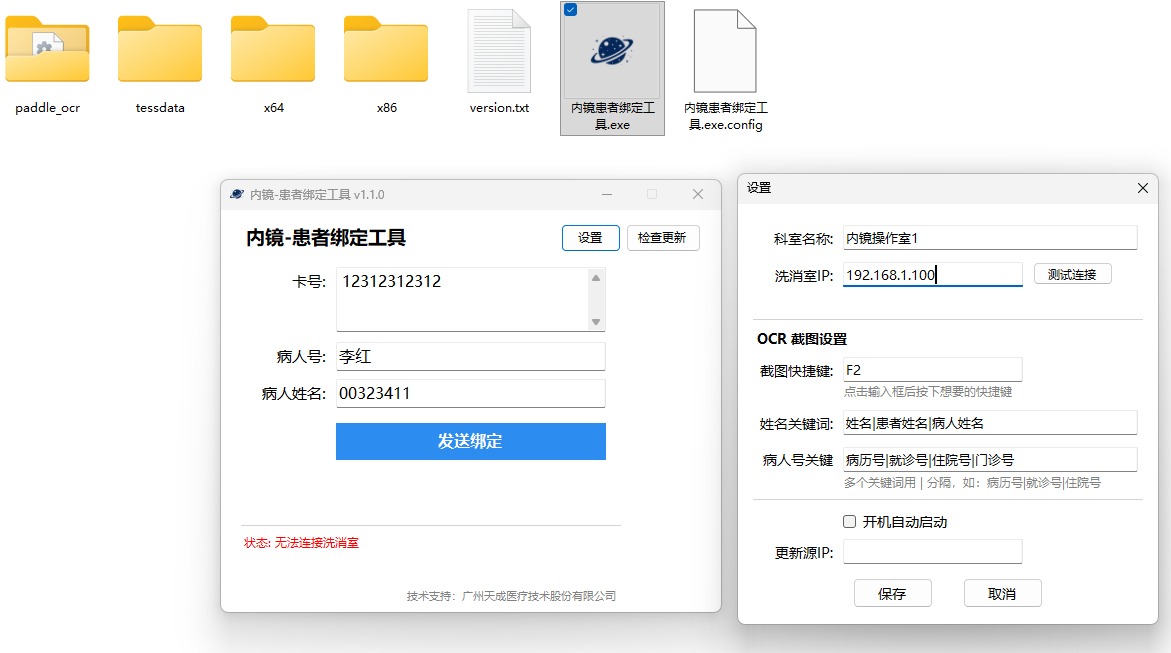
Task: Select the 内镜患者绑定工具.exe.config file icon
Action: click(x=725, y=51)
